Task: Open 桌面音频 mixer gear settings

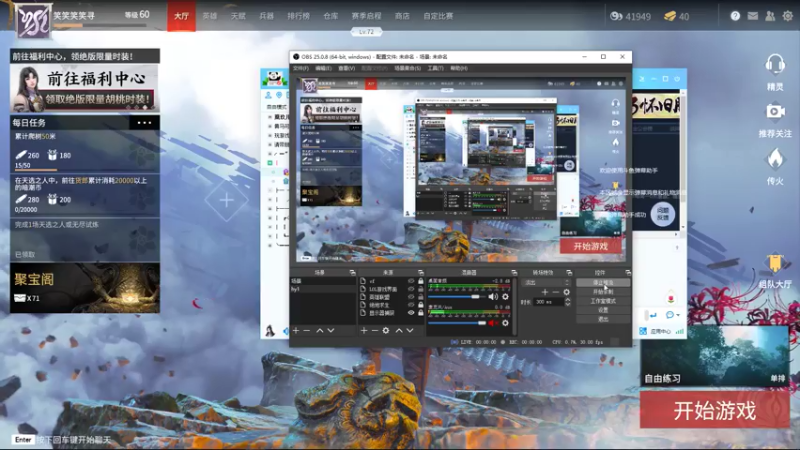Action: pyautogui.click(x=505, y=296)
